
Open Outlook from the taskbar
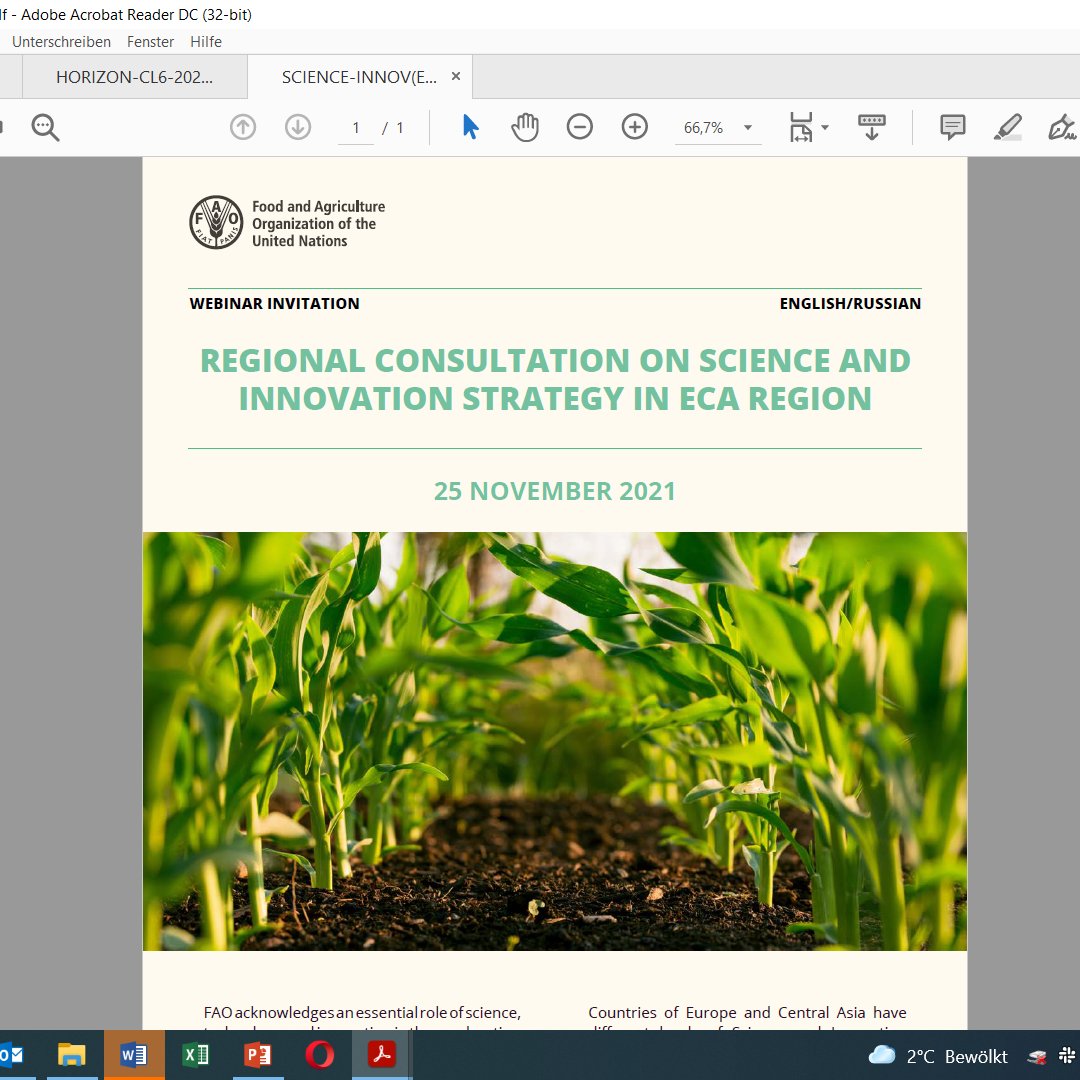coord(11,1055)
